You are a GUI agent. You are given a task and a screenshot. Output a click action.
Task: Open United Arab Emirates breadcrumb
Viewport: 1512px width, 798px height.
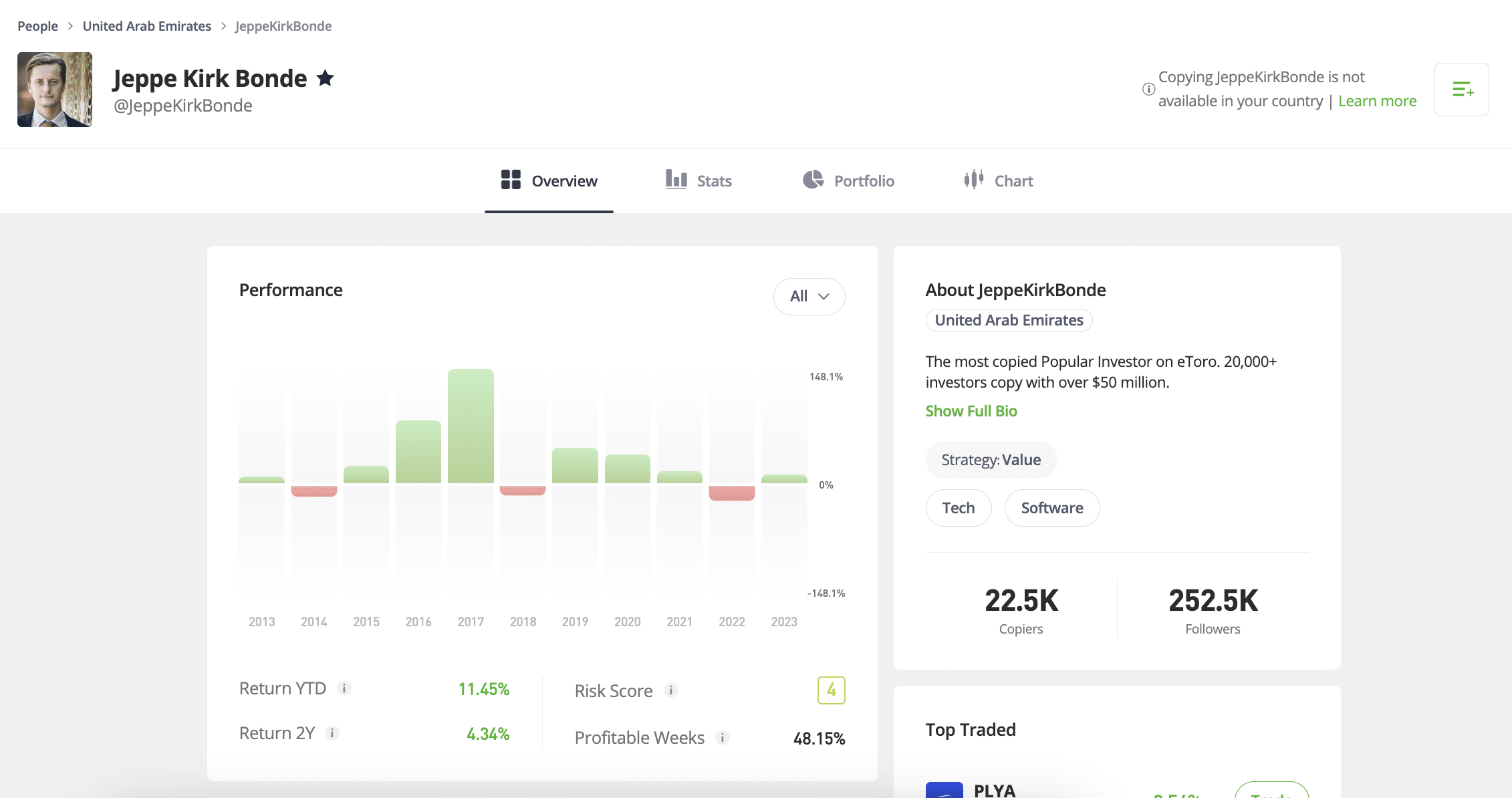click(x=146, y=26)
